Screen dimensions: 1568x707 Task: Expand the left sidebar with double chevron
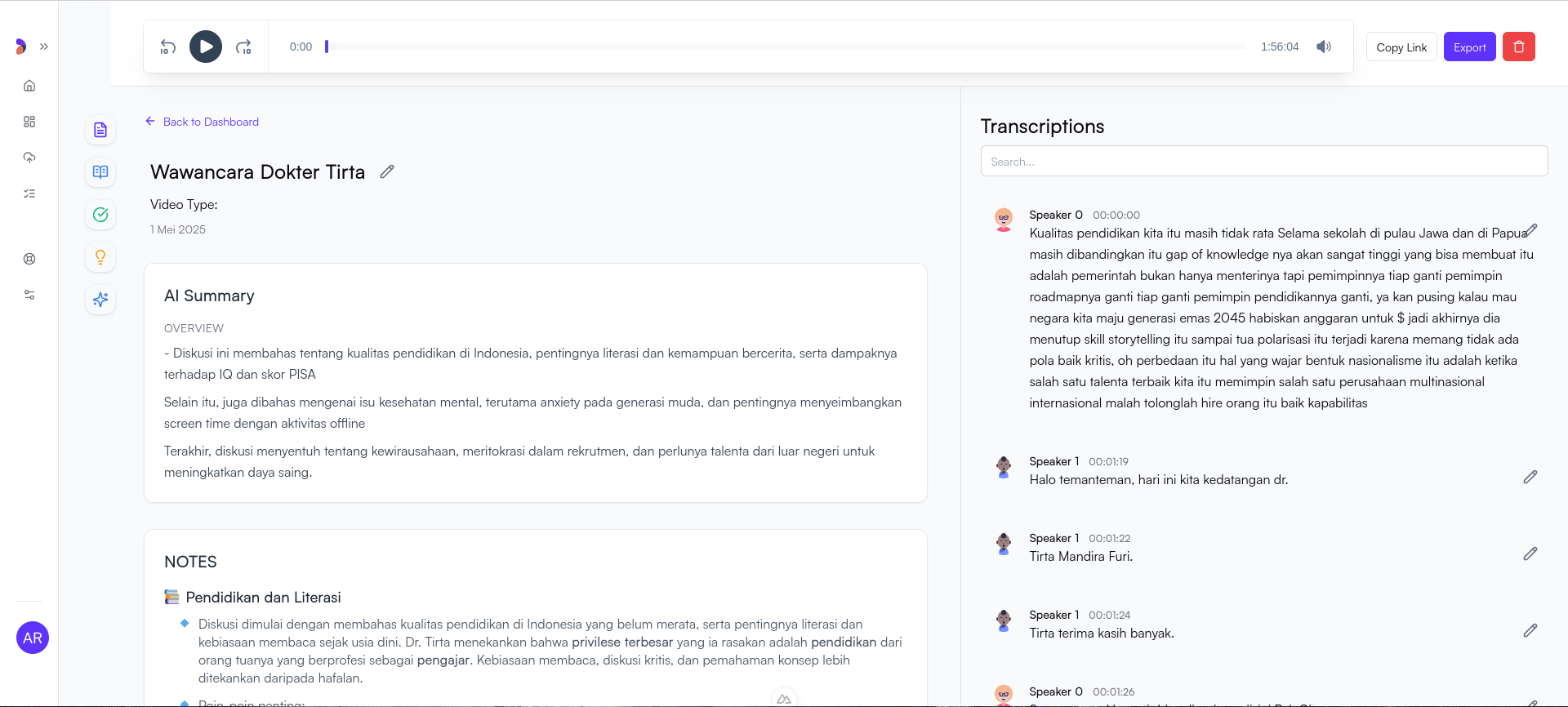(x=44, y=47)
